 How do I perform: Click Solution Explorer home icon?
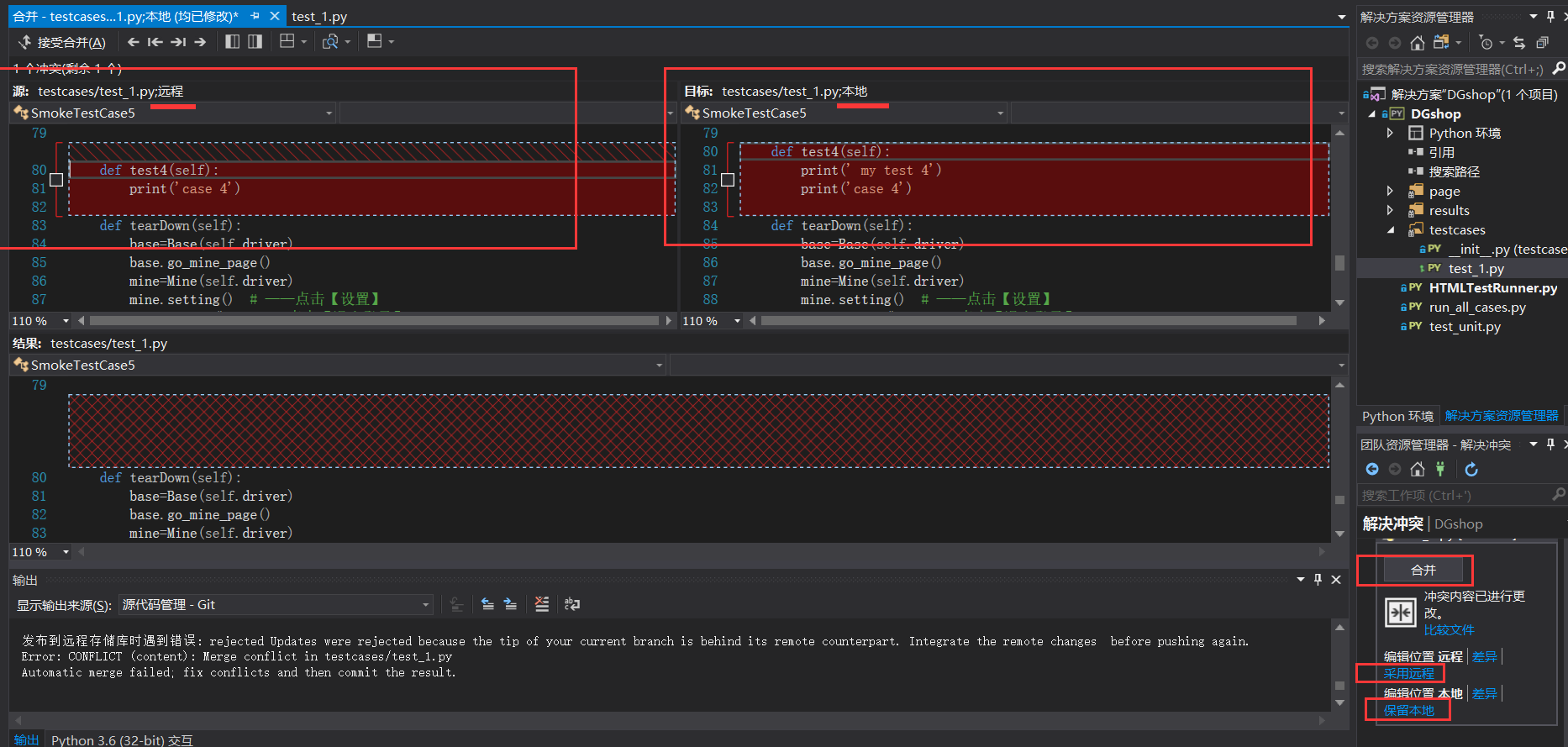tap(1418, 43)
